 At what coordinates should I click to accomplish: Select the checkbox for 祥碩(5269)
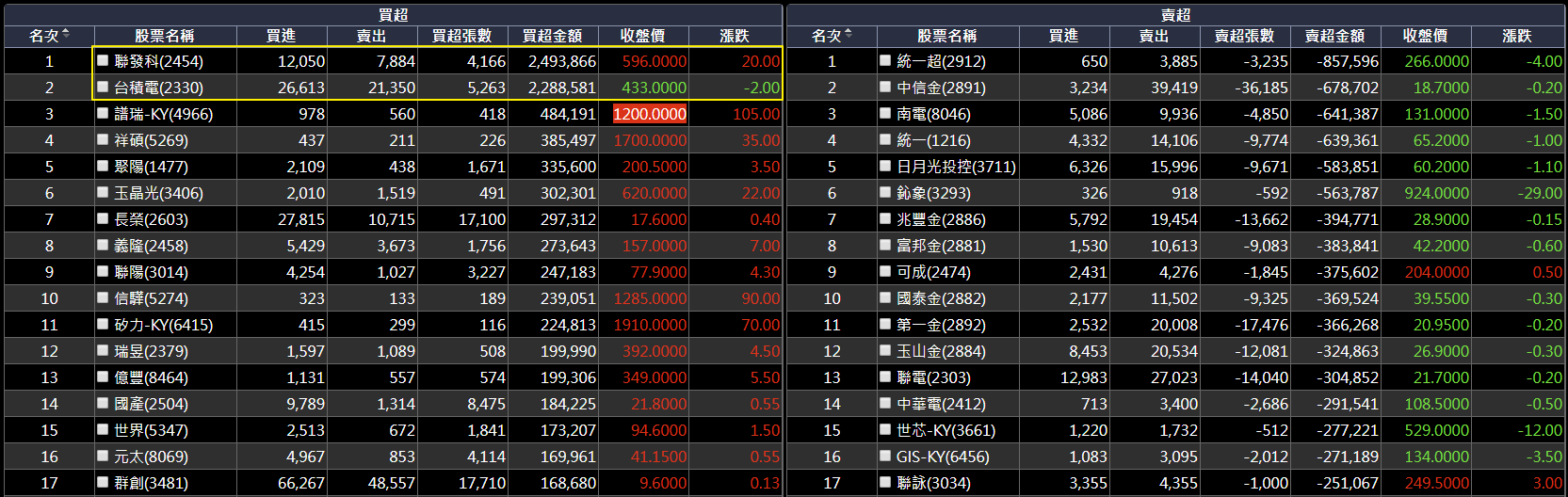click(x=103, y=139)
